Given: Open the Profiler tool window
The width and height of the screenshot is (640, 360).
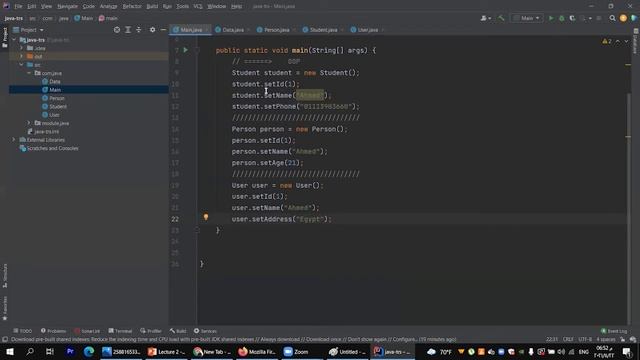Looking at the screenshot, I should pyautogui.click(x=151, y=331).
